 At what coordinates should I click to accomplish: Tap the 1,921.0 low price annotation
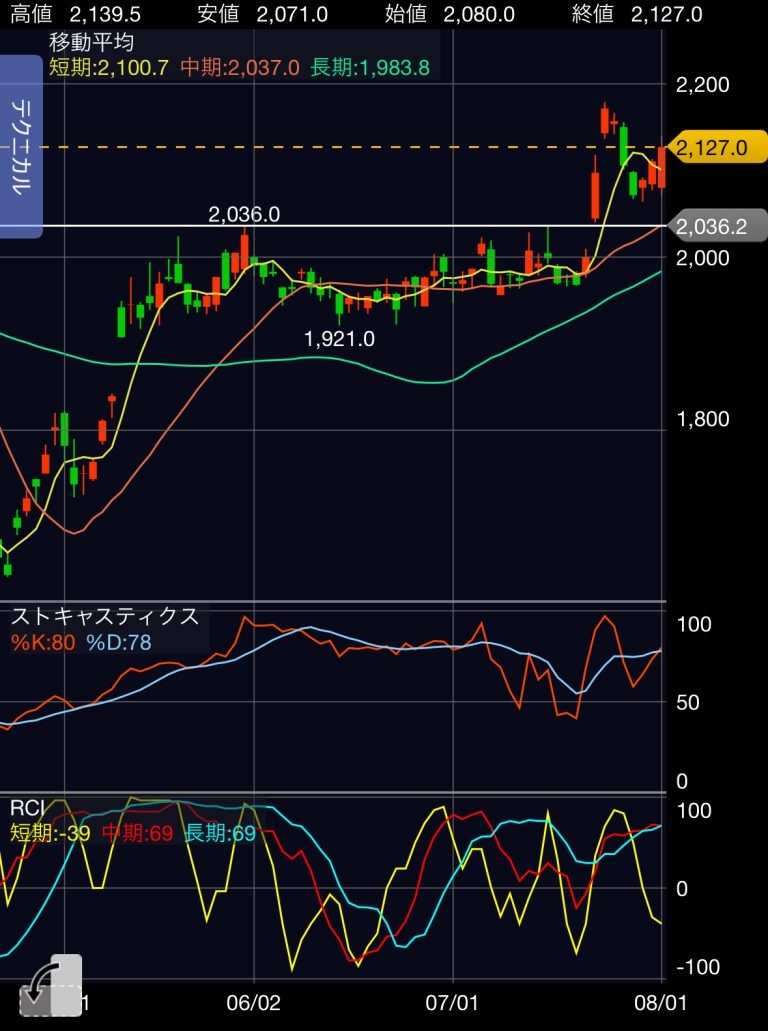[x=339, y=339]
